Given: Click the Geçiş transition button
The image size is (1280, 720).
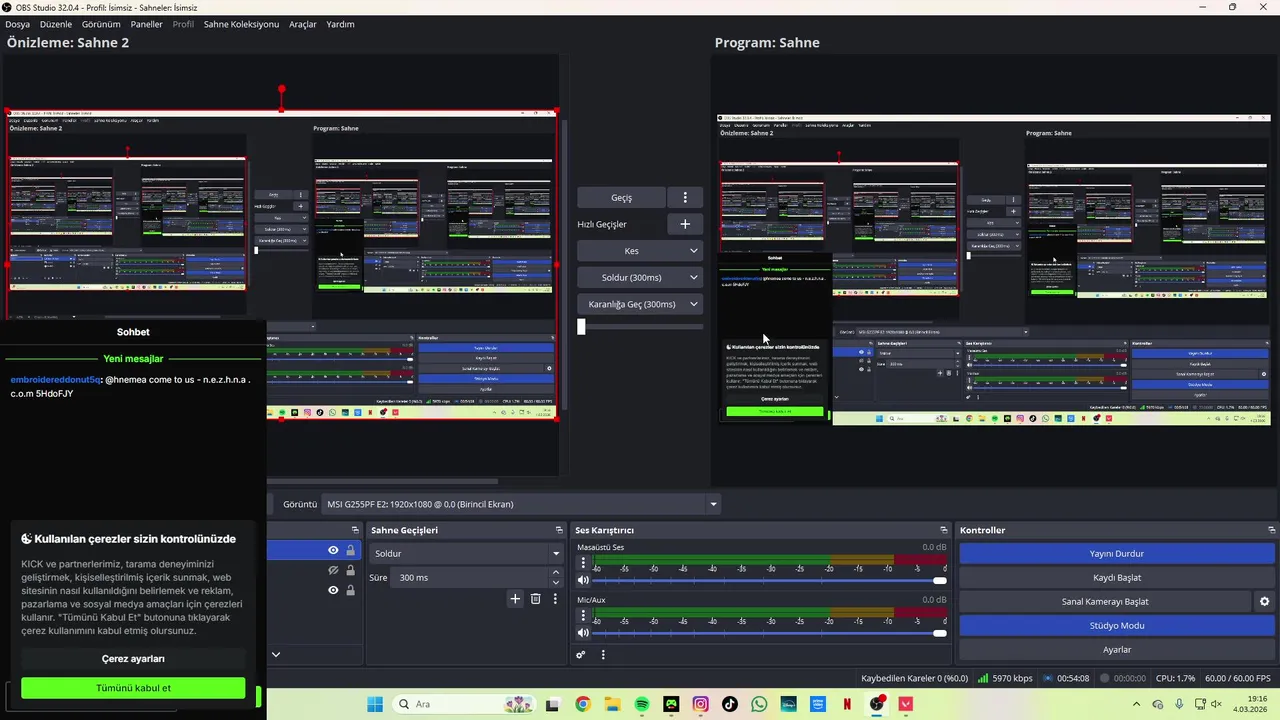Looking at the screenshot, I should click(621, 198).
